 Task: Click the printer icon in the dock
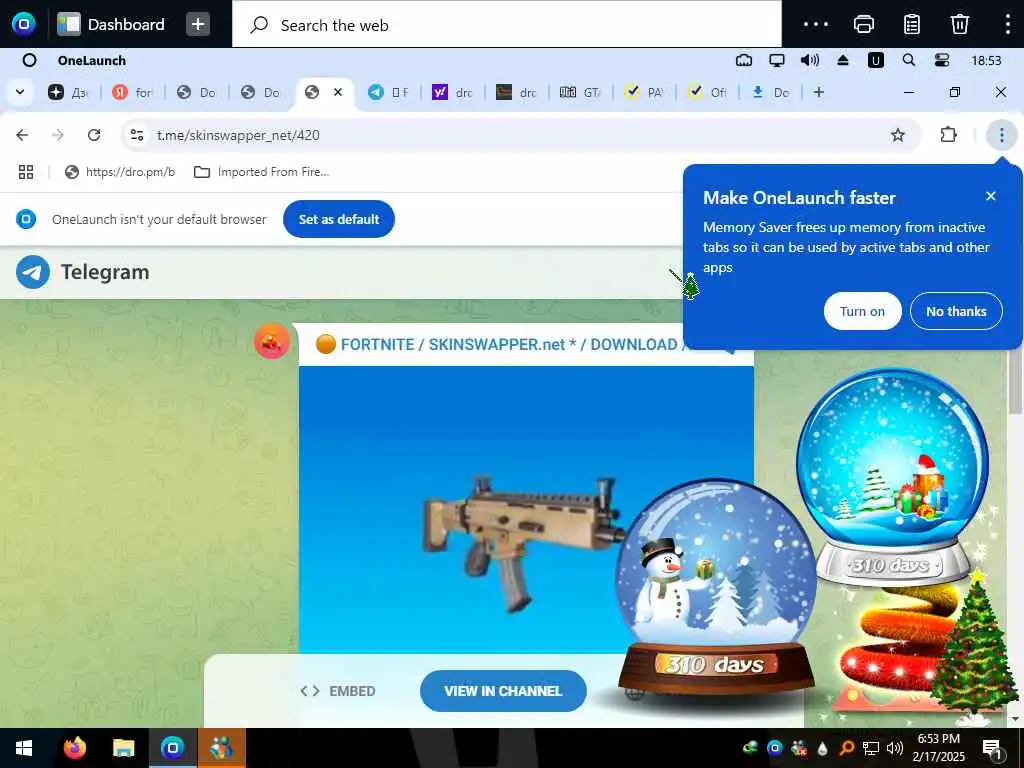point(863,24)
